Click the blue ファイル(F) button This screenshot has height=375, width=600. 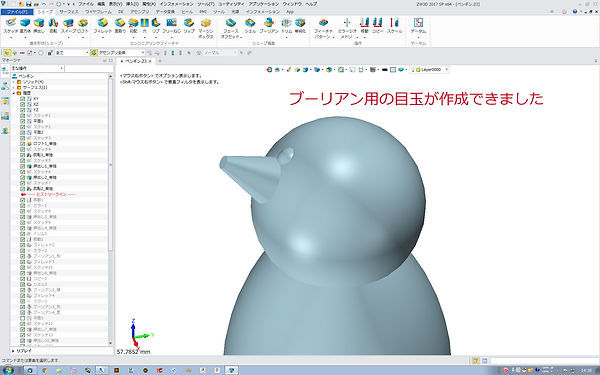(x=17, y=12)
